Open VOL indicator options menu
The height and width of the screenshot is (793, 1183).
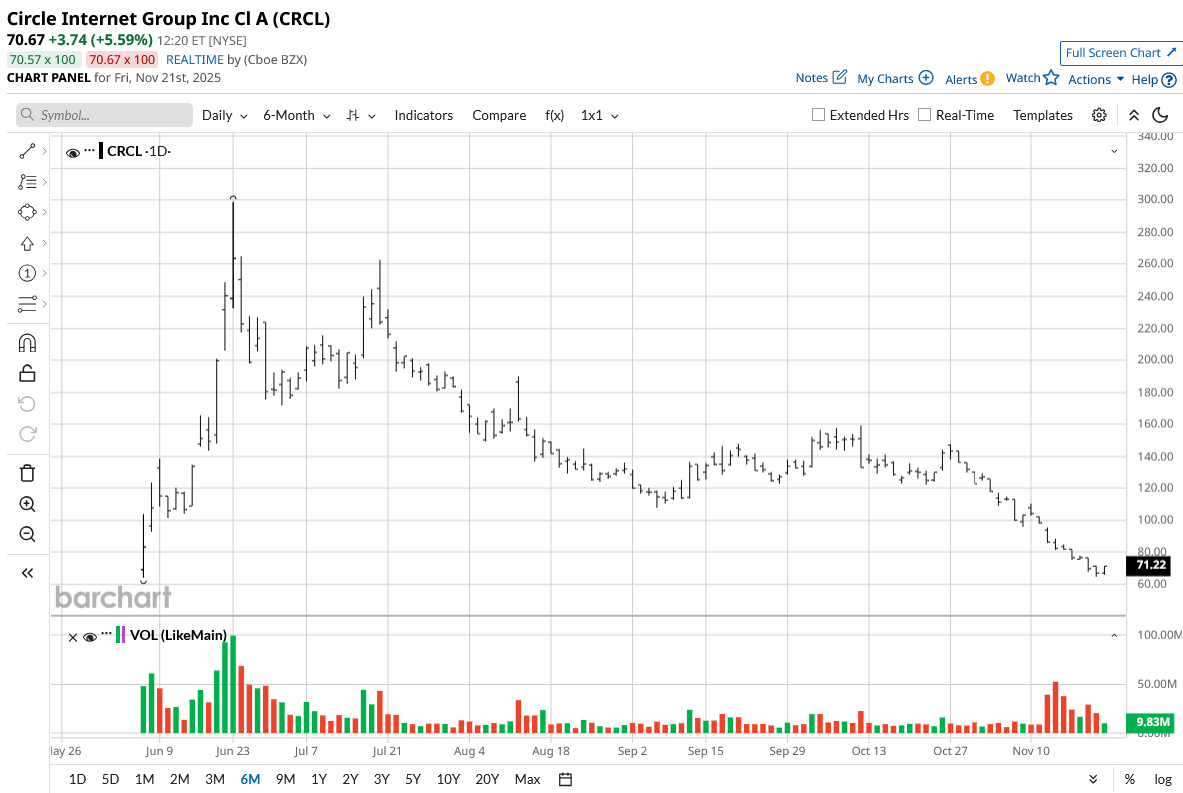click(x=106, y=634)
